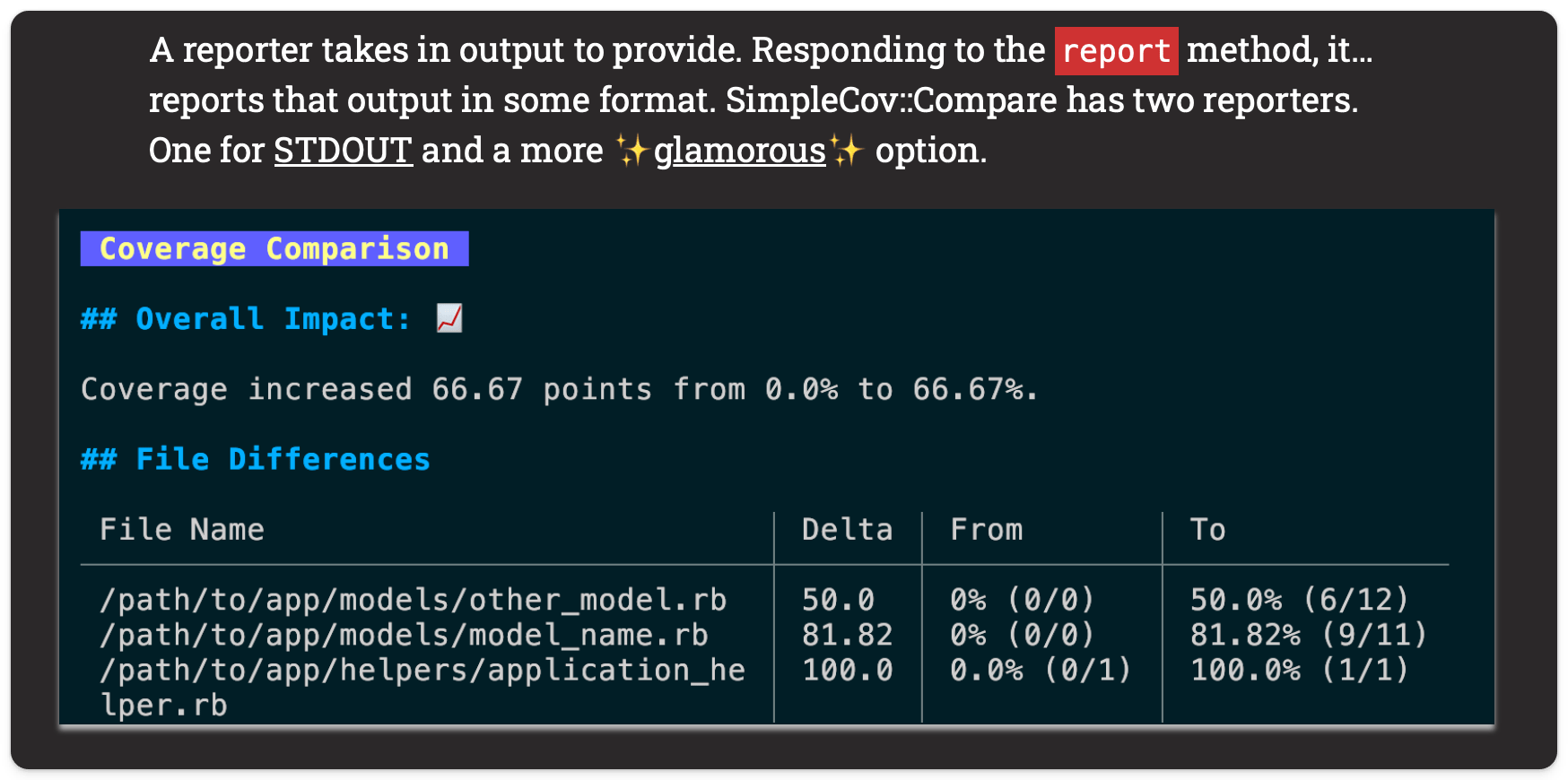This screenshot has height=780, width=1568.
Task: Click the File Name column header
Action: click(182, 530)
